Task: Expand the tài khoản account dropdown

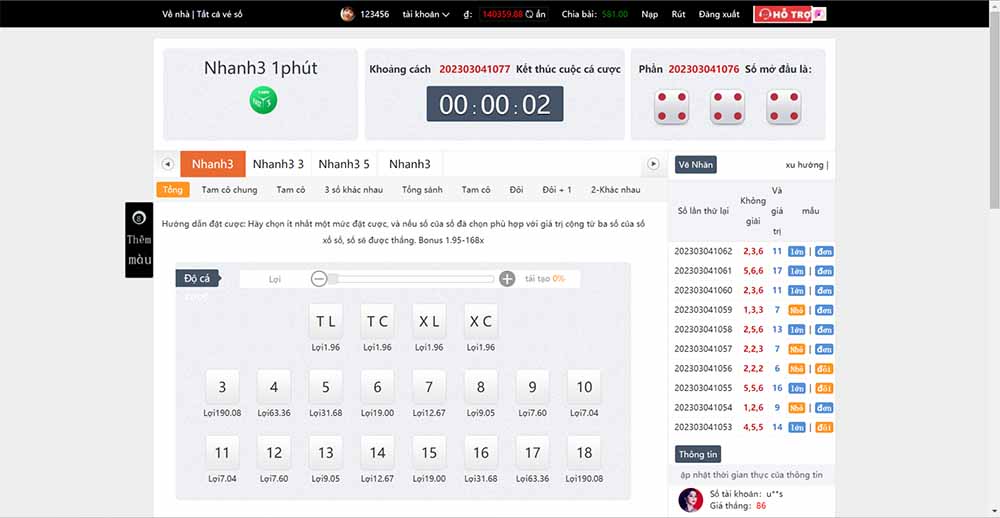Action: (426, 14)
